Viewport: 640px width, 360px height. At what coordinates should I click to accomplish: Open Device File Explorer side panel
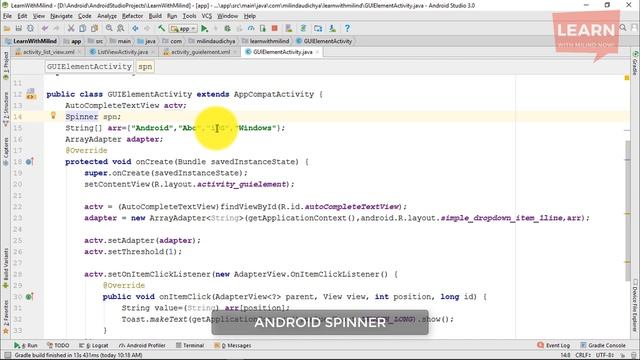coord(635,305)
